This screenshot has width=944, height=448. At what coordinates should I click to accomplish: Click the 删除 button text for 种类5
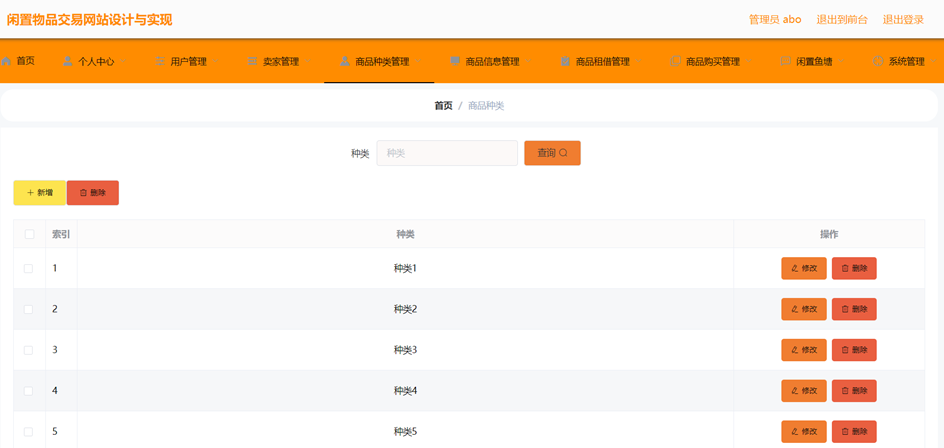(860, 432)
